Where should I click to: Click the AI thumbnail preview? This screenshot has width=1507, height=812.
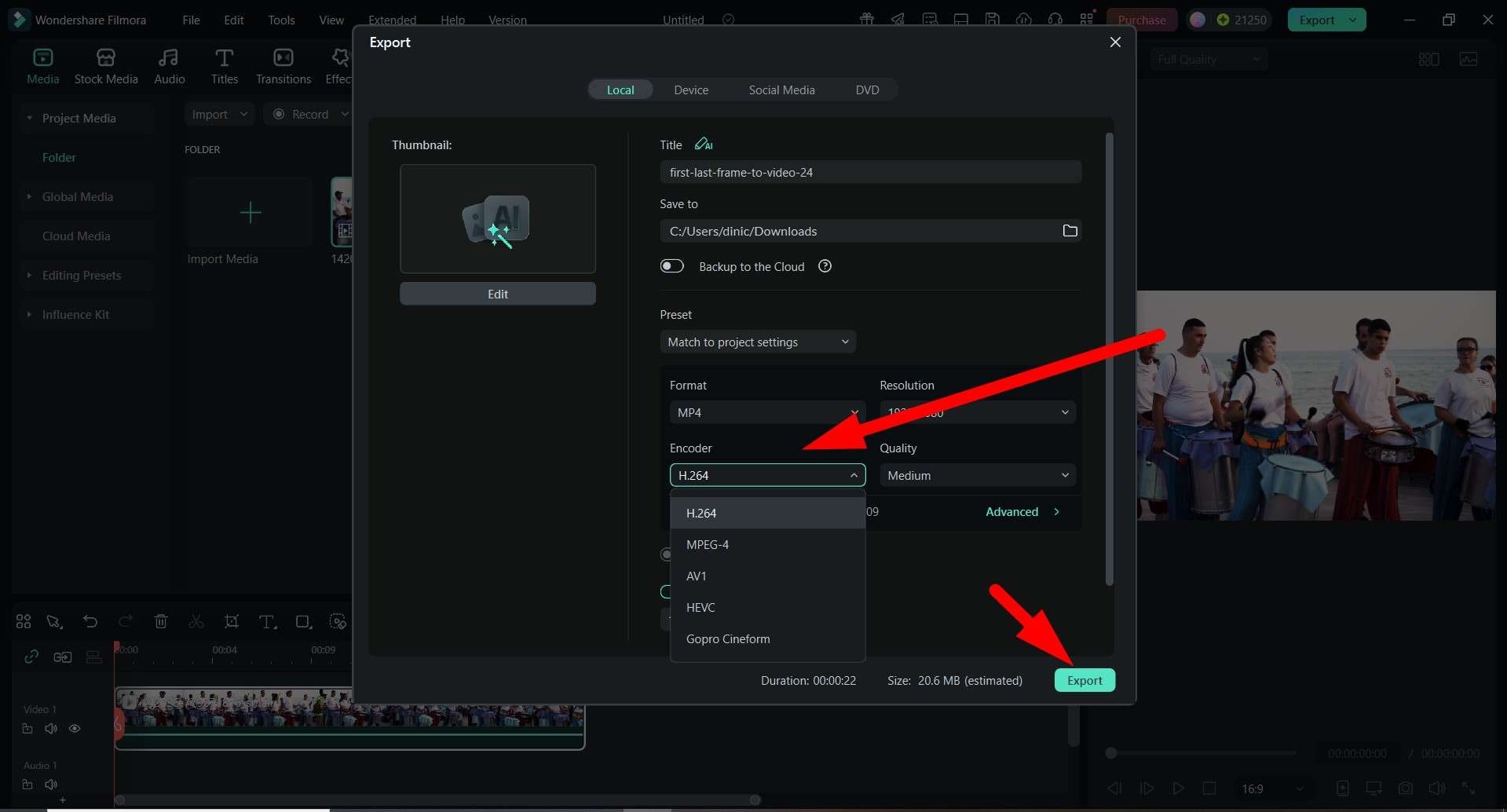tap(497, 218)
